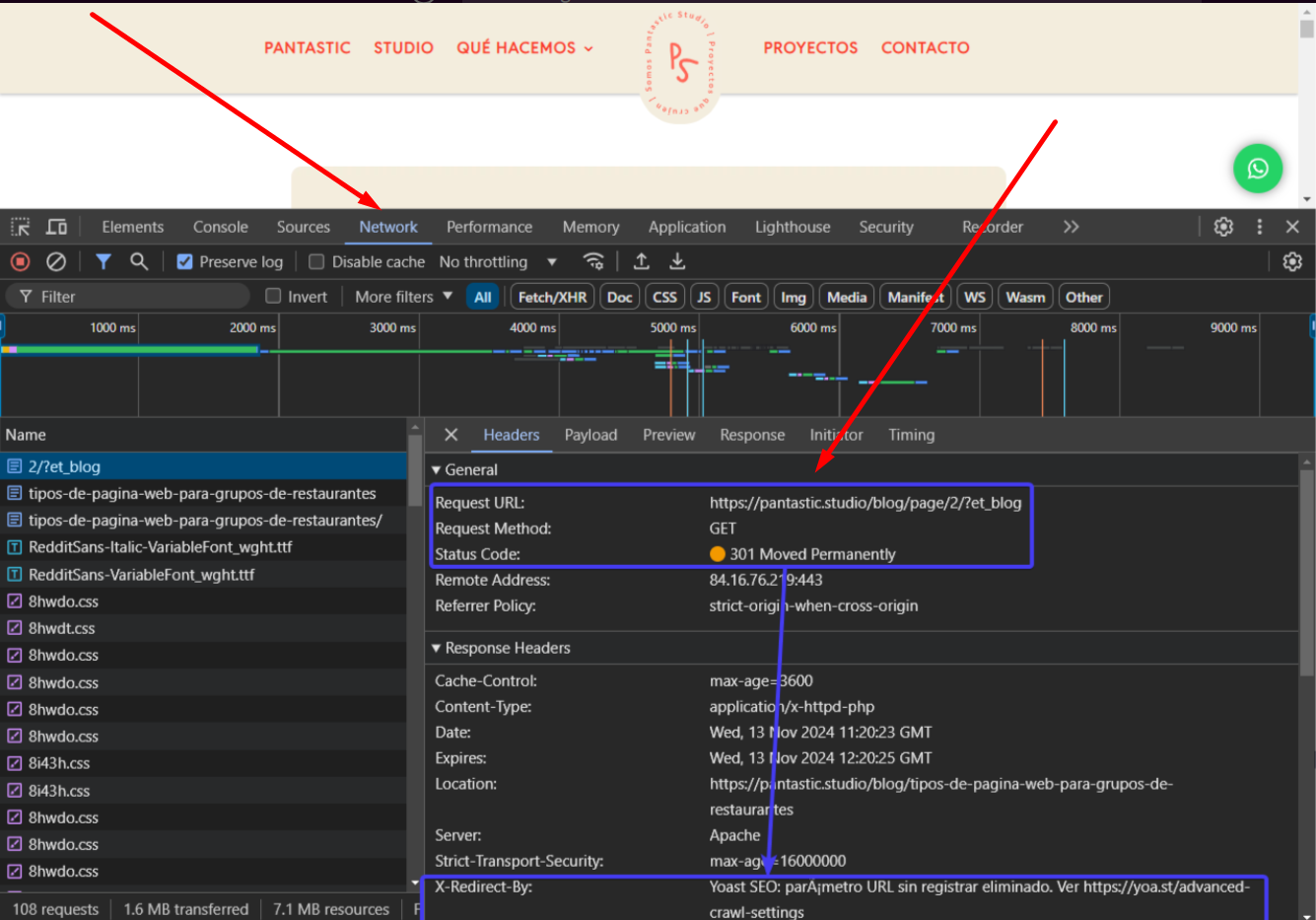Open the No throttling dropdown

pyautogui.click(x=499, y=261)
